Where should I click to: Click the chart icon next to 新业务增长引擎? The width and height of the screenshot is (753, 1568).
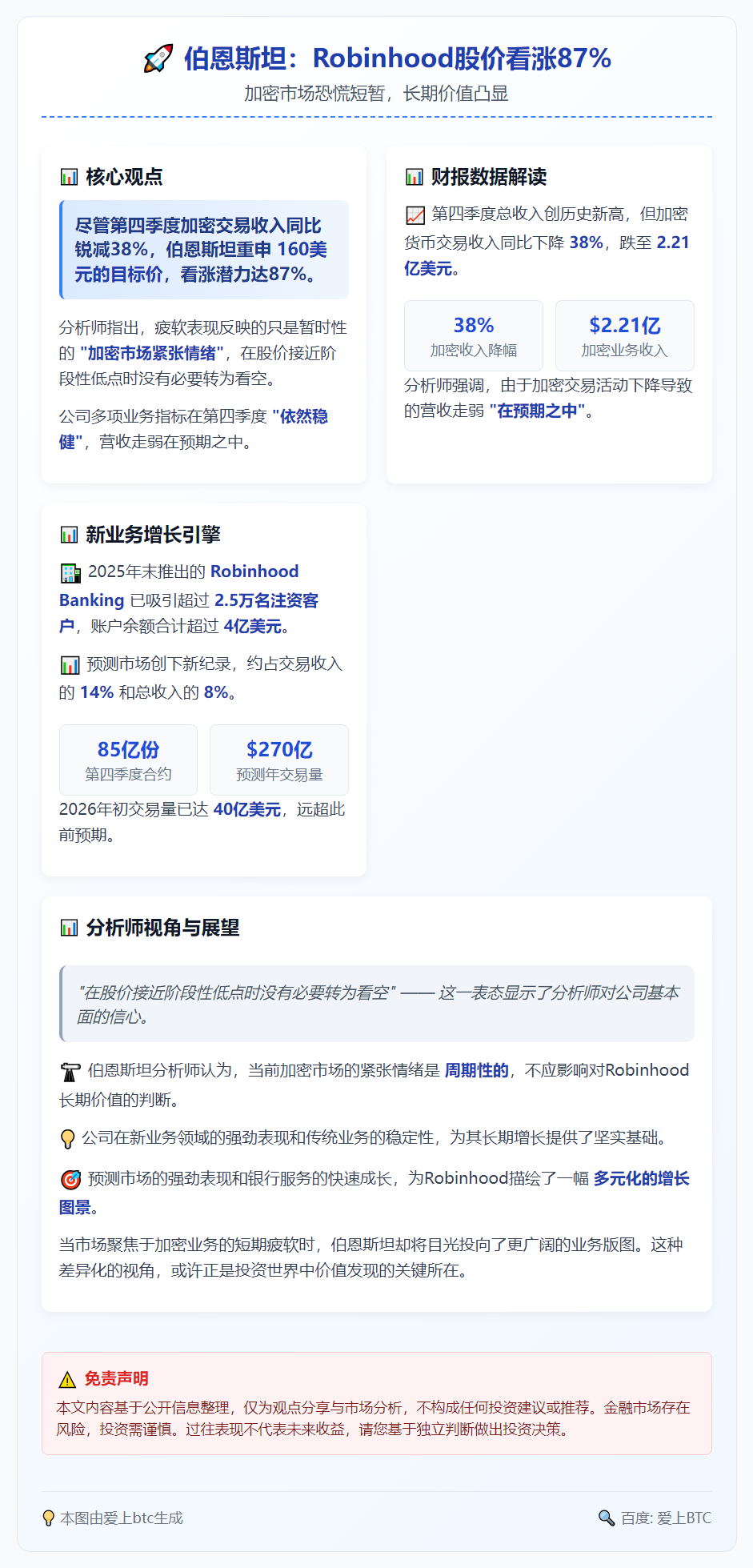pyautogui.click(x=69, y=535)
